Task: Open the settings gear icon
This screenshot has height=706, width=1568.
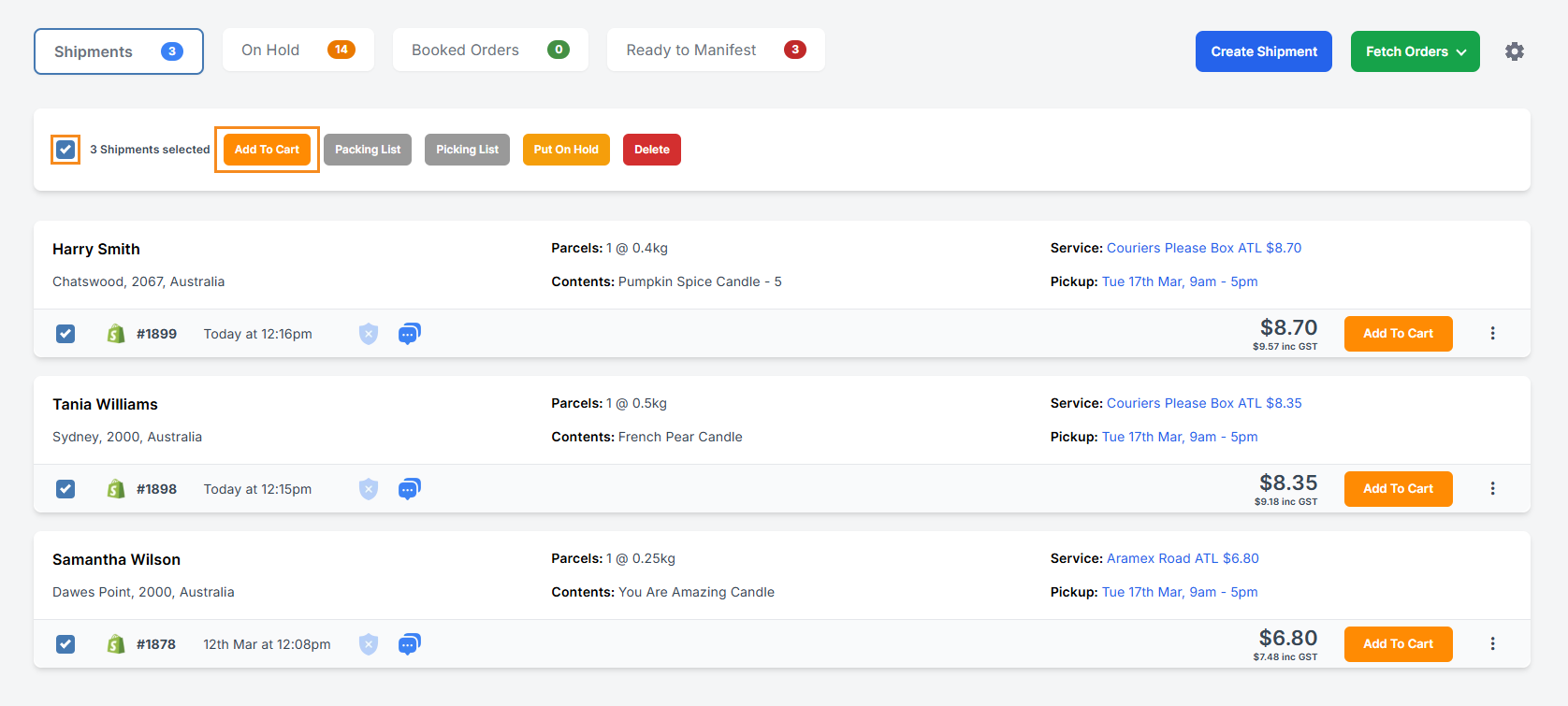Action: (x=1514, y=51)
